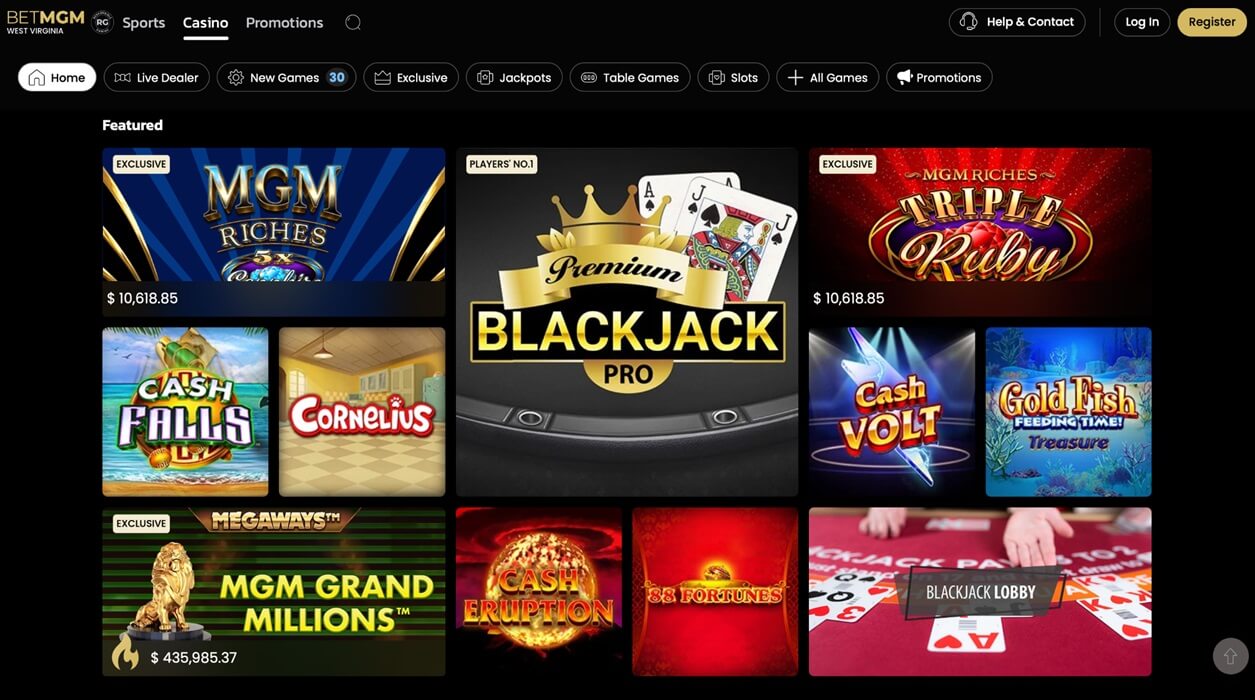Viewport: 1255px width, 700px height.
Task: Open Promotions in top navigation
Action: click(x=284, y=22)
